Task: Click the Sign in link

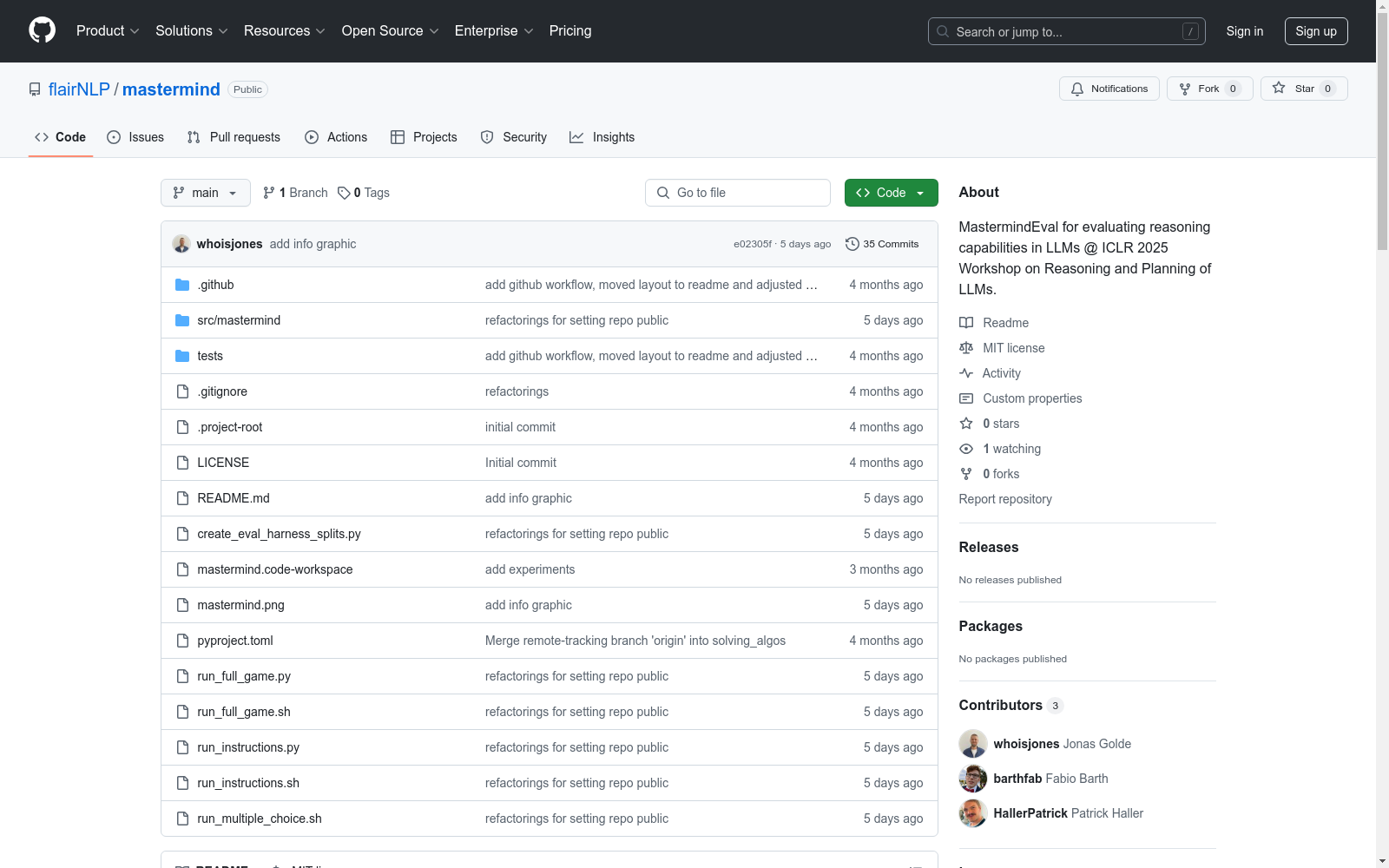Action: point(1245,31)
